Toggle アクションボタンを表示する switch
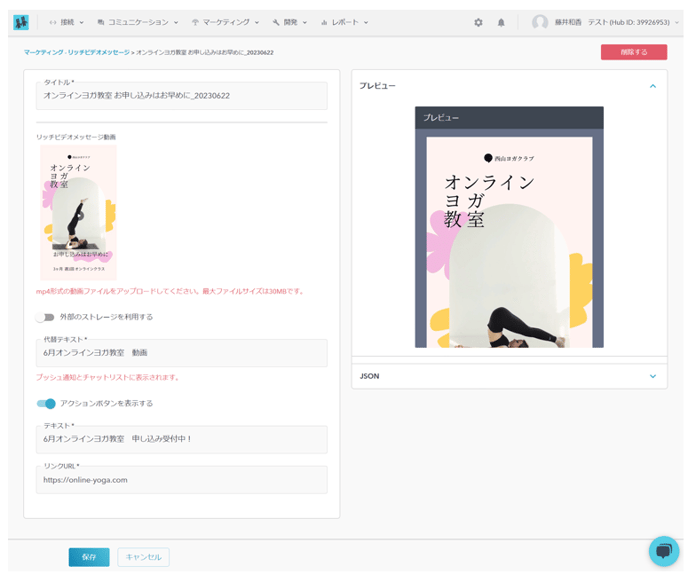This screenshot has height=574, width=688. 46,403
